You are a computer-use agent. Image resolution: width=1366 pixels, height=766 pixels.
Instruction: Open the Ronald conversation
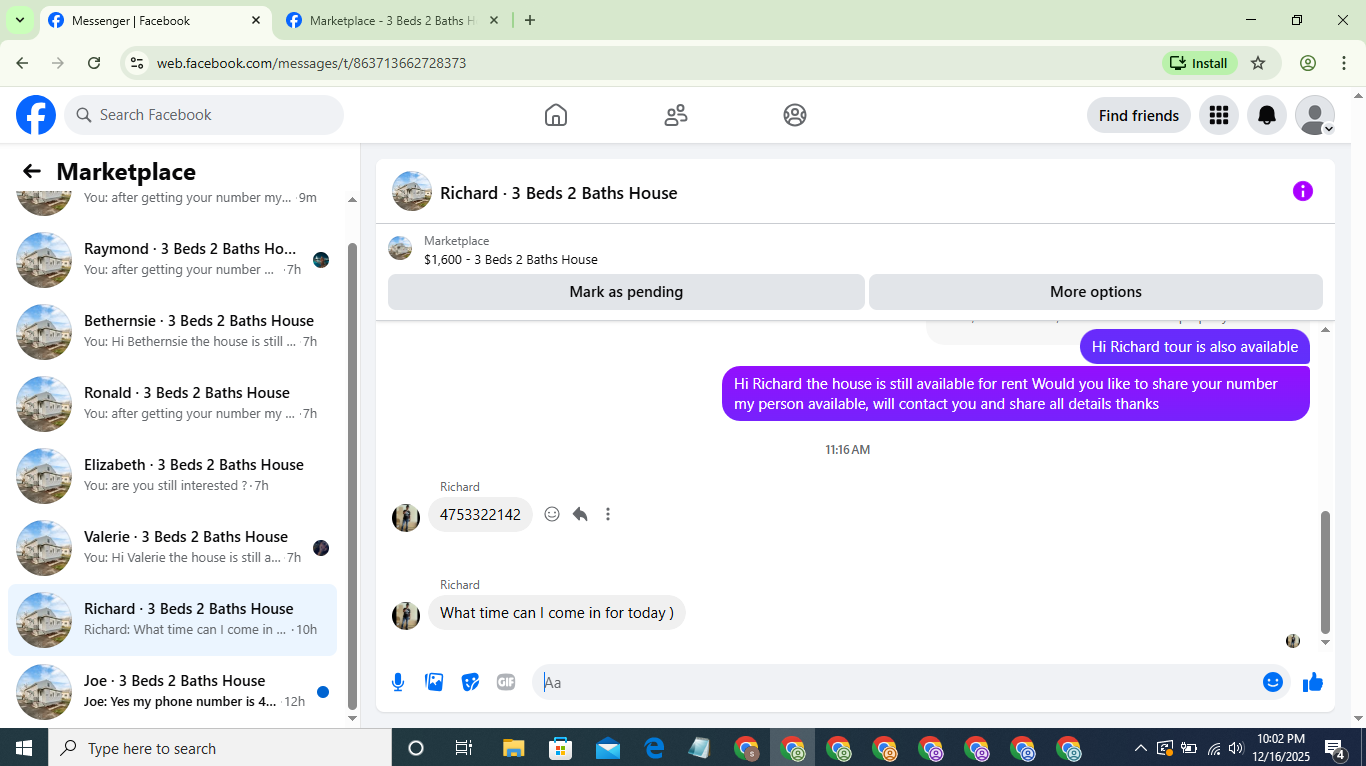[x=172, y=404]
